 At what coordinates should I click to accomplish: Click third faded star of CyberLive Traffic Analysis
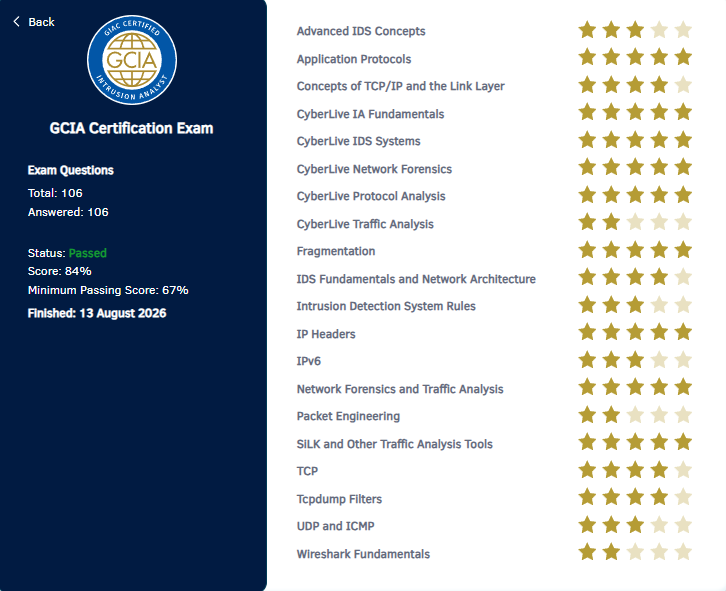coord(635,222)
